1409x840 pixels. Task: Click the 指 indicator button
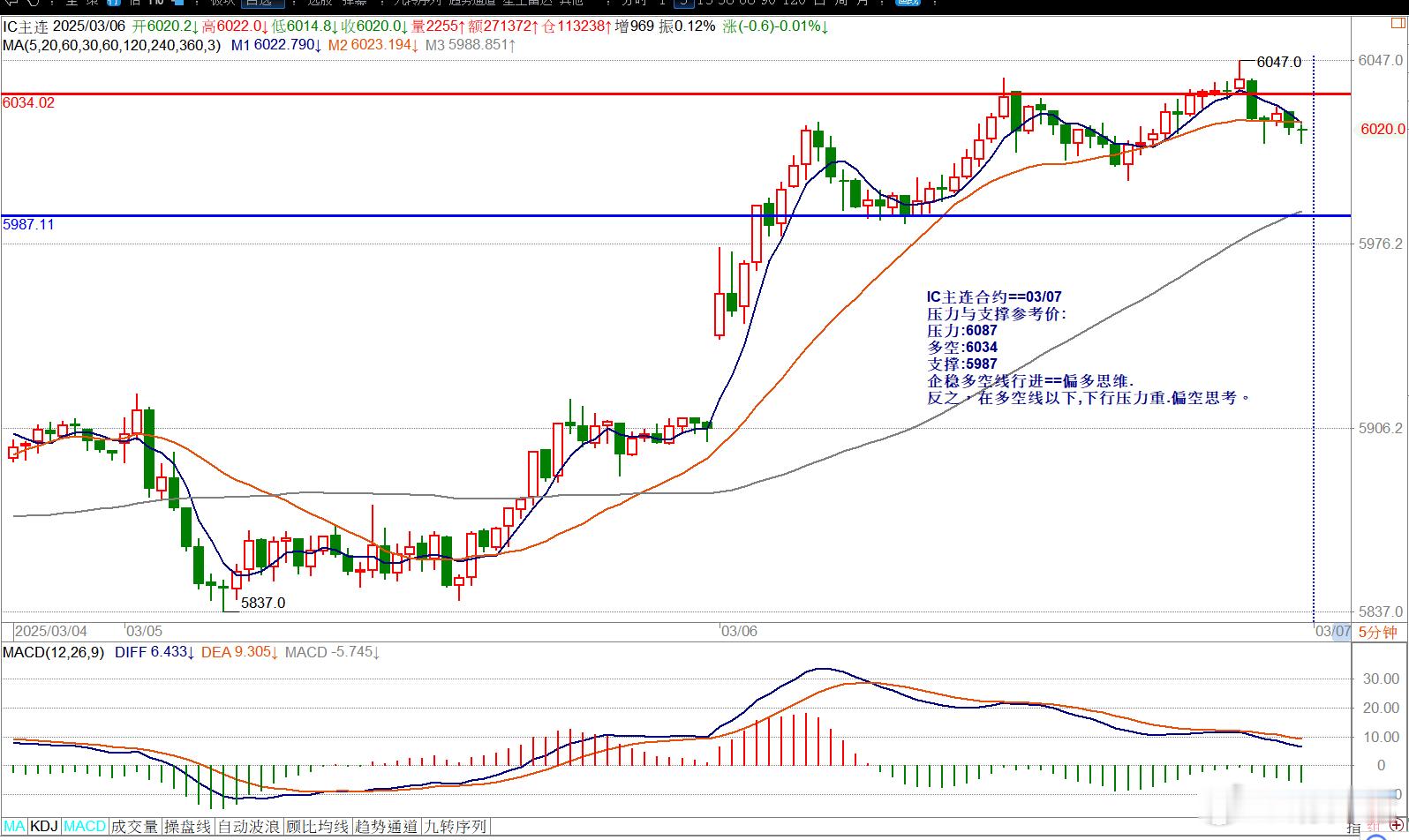click(x=1354, y=828)
